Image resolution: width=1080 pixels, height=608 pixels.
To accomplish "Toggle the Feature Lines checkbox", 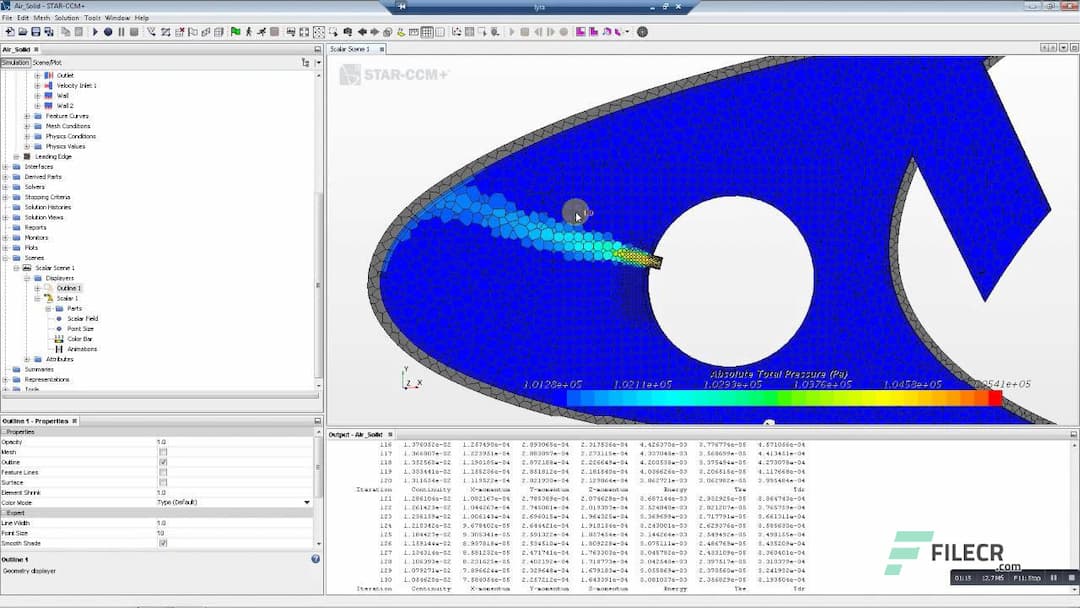I will 163,472.
